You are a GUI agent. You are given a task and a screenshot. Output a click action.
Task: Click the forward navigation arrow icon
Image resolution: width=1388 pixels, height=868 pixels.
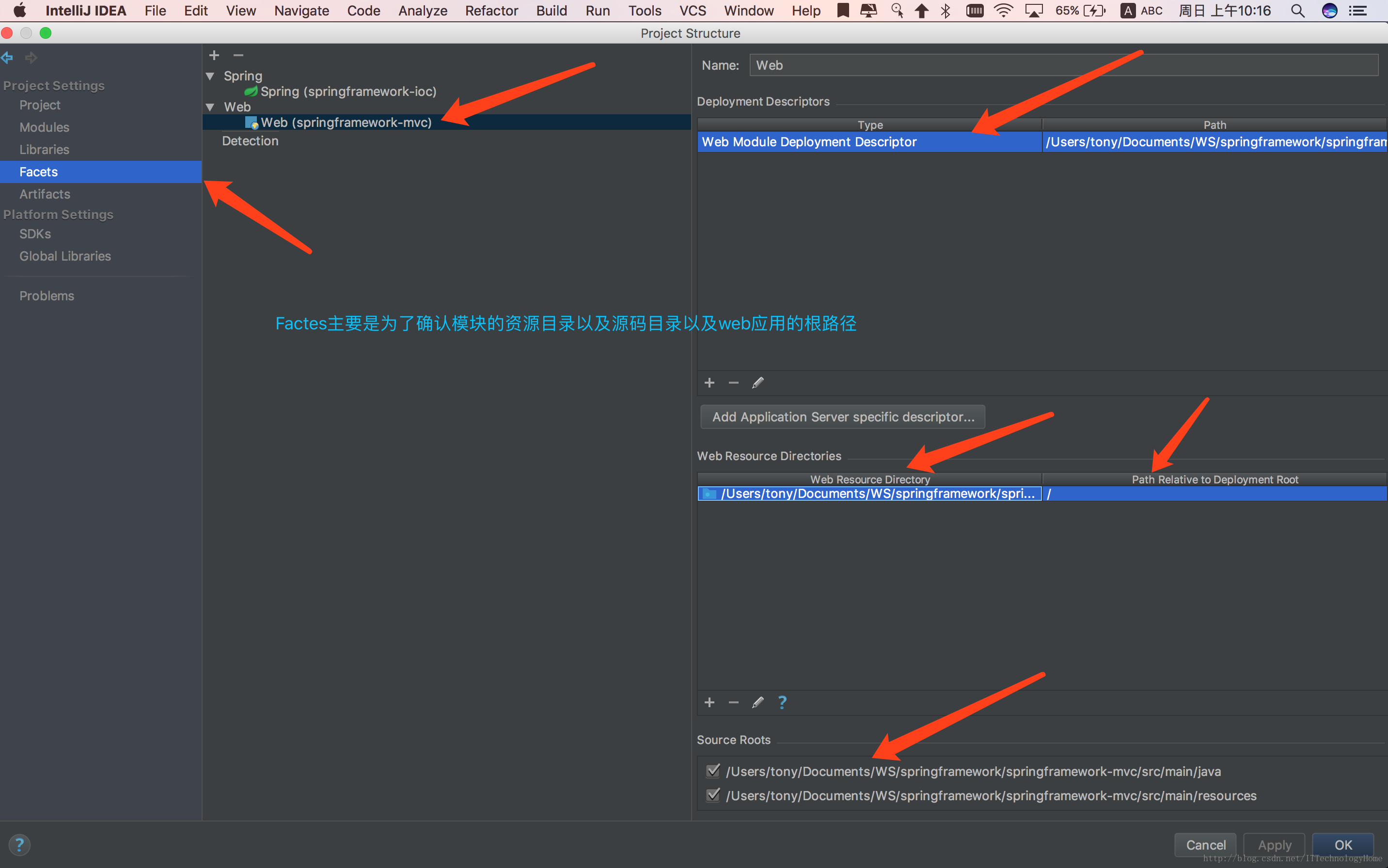[30, 57]
